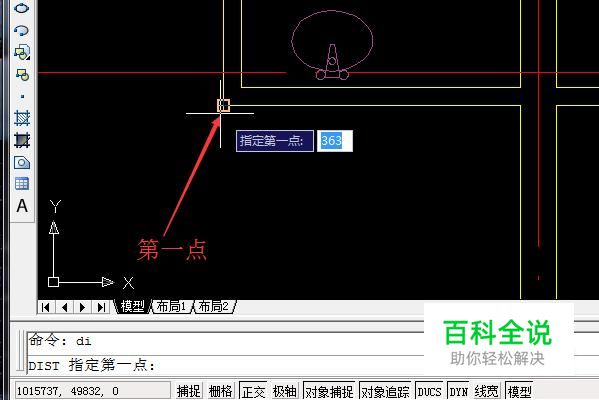Toggle 极轴 polar tracking
The image size is (599, 400).
pyautogui.click(x=285, y=391)
